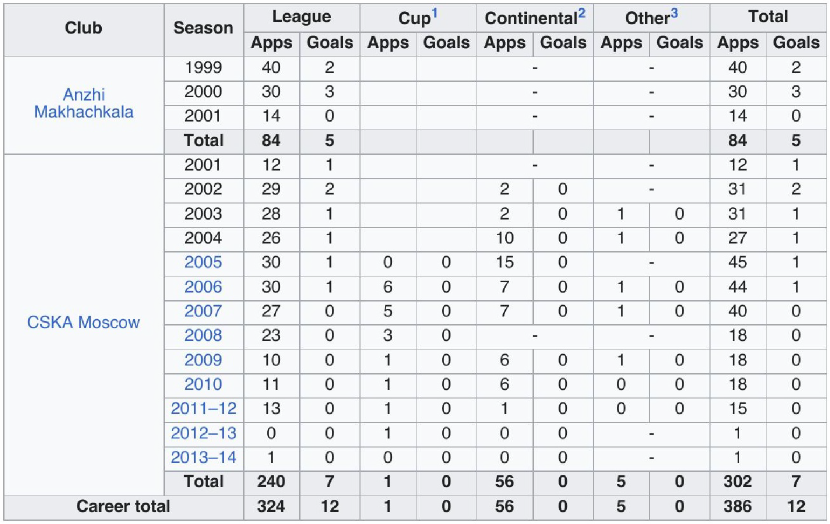Click the League column header

pos(302,17)
